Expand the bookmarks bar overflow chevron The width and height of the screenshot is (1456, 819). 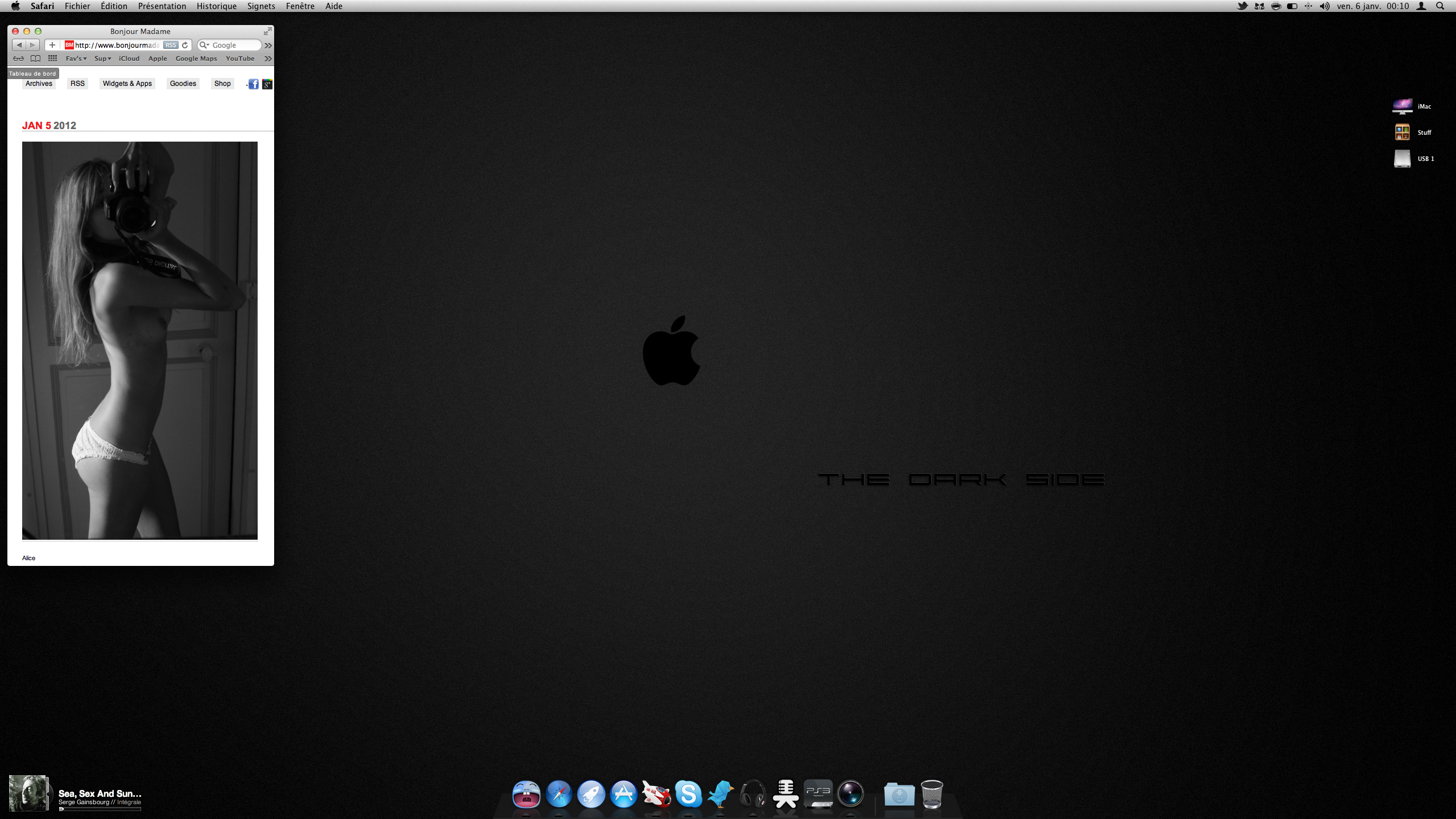[x=268, y=59]
